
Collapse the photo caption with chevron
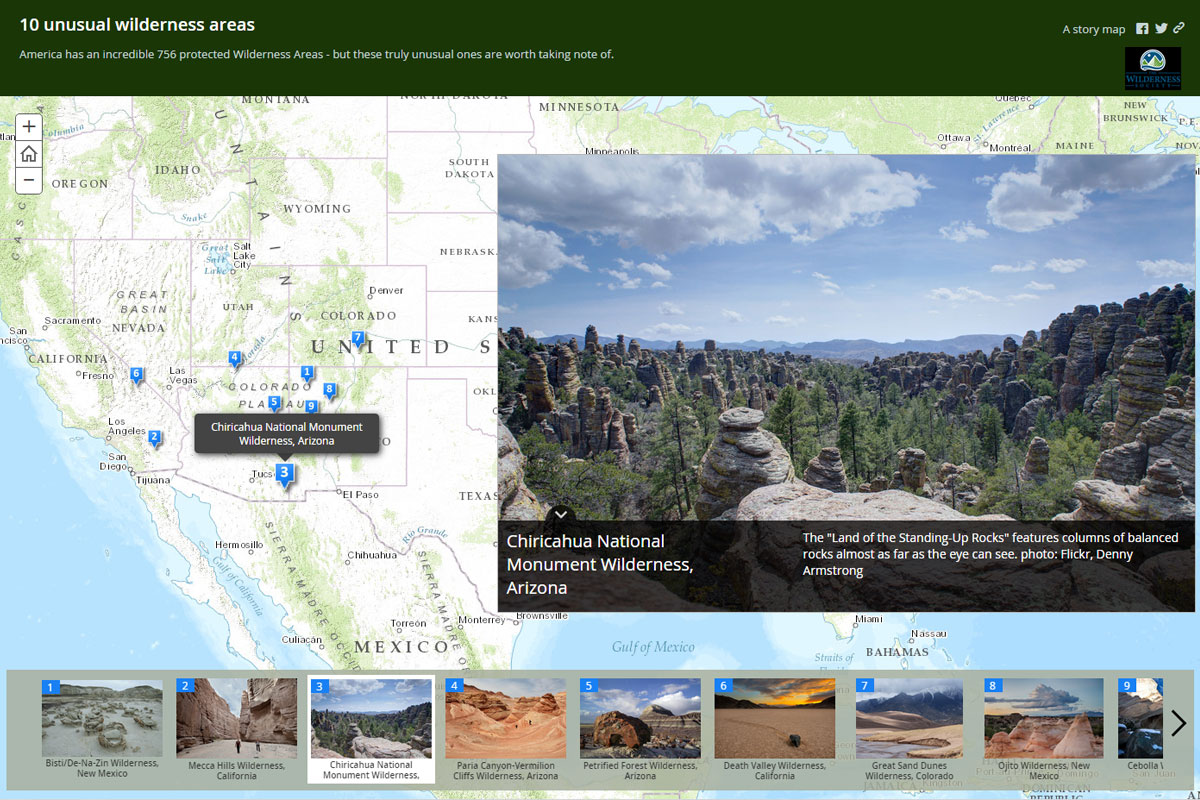tap(561, 513)
